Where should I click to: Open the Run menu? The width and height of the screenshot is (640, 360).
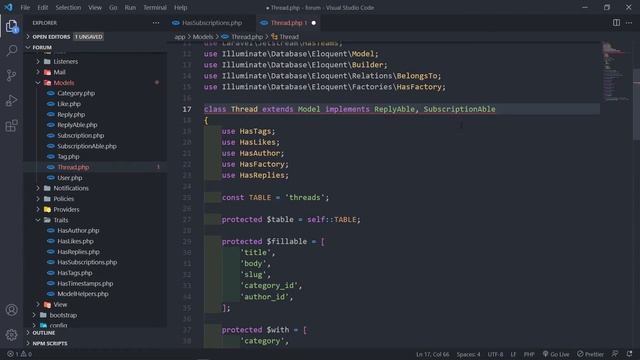(x=130, y=8)
